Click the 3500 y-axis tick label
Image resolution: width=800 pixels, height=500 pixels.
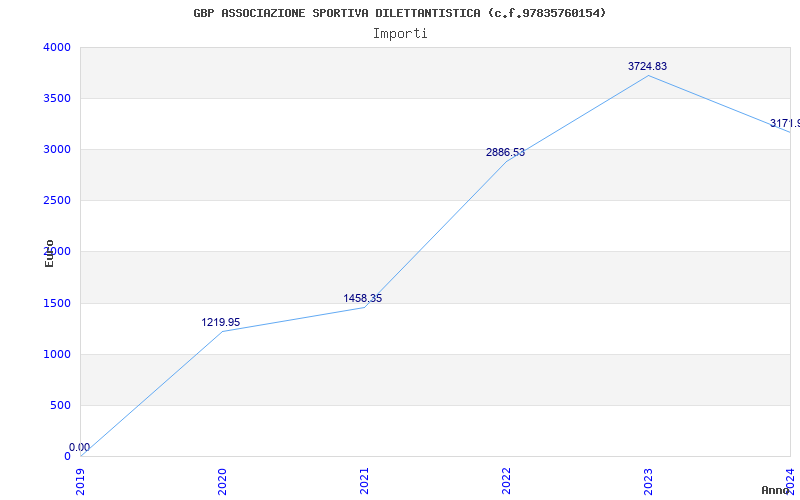pos(57,98)
